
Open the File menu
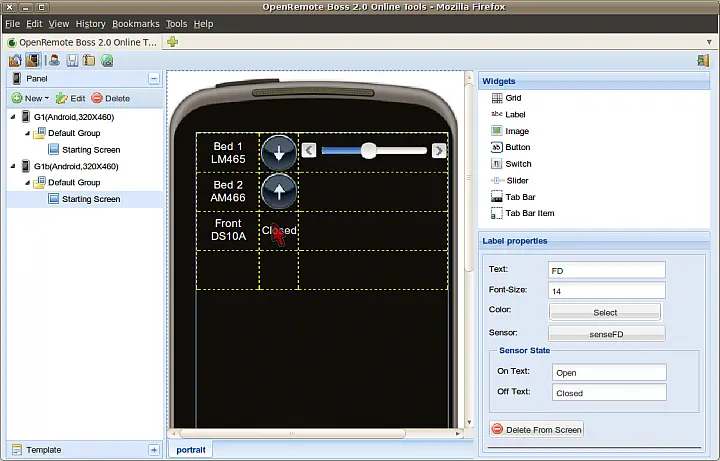pyautogui.click(x=12, y=24)
